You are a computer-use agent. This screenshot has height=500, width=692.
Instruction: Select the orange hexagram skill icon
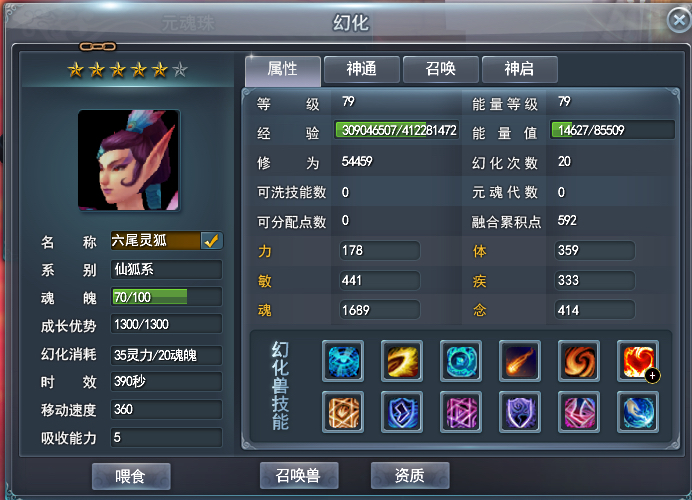343,412
